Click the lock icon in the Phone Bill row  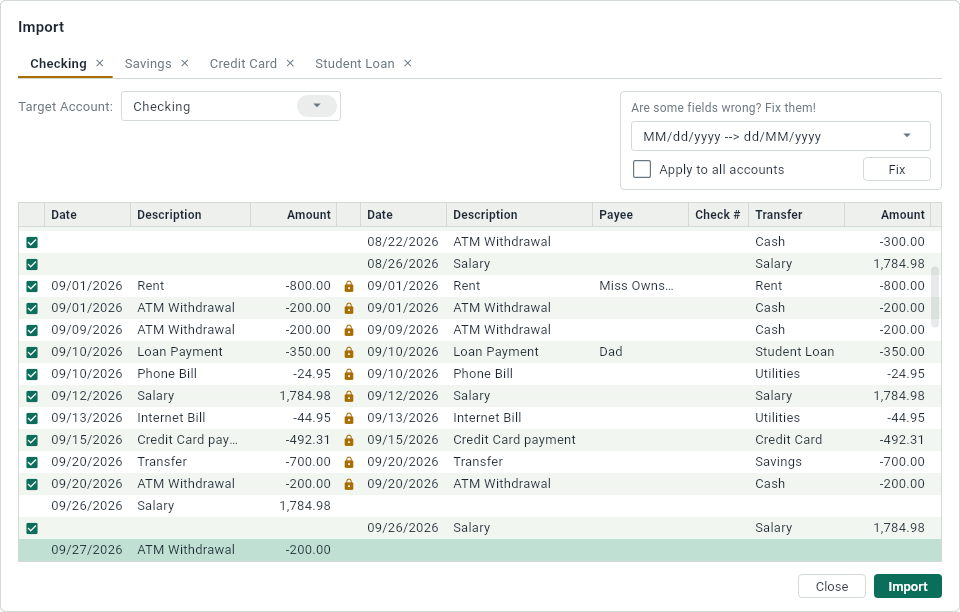click(349, 374)
